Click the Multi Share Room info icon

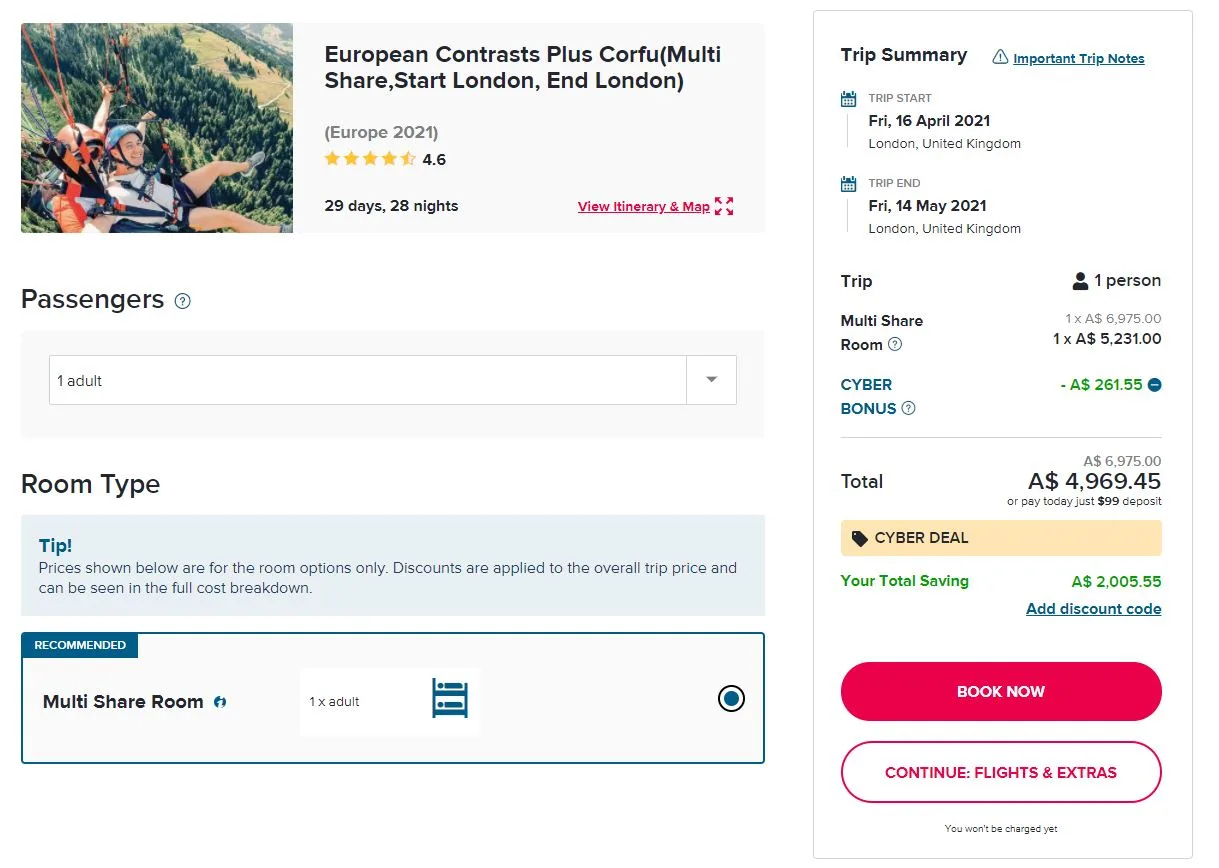point(220,702)
